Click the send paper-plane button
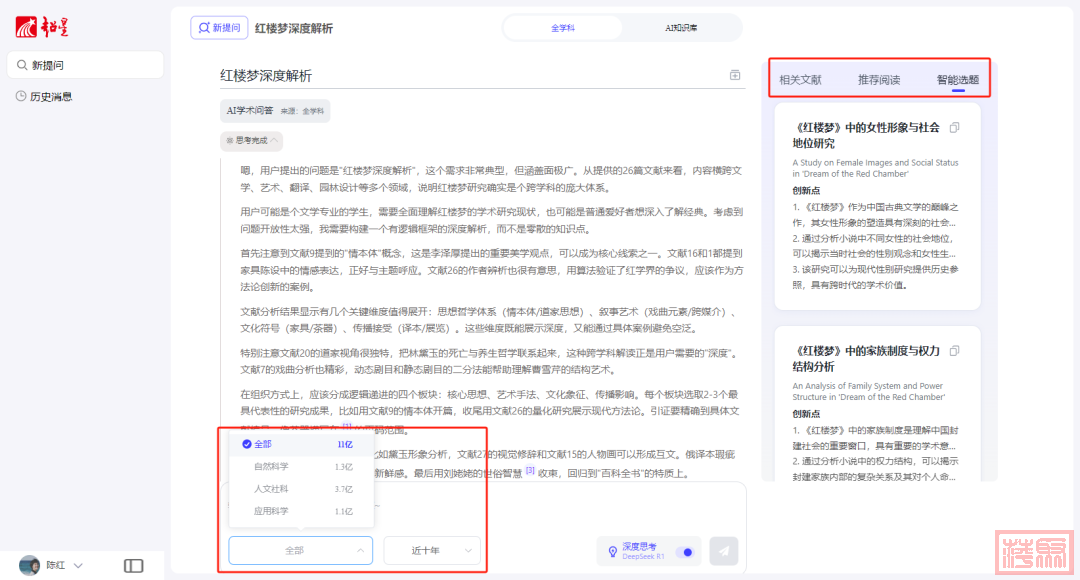 pyautogui.click(x=723, y=550)
